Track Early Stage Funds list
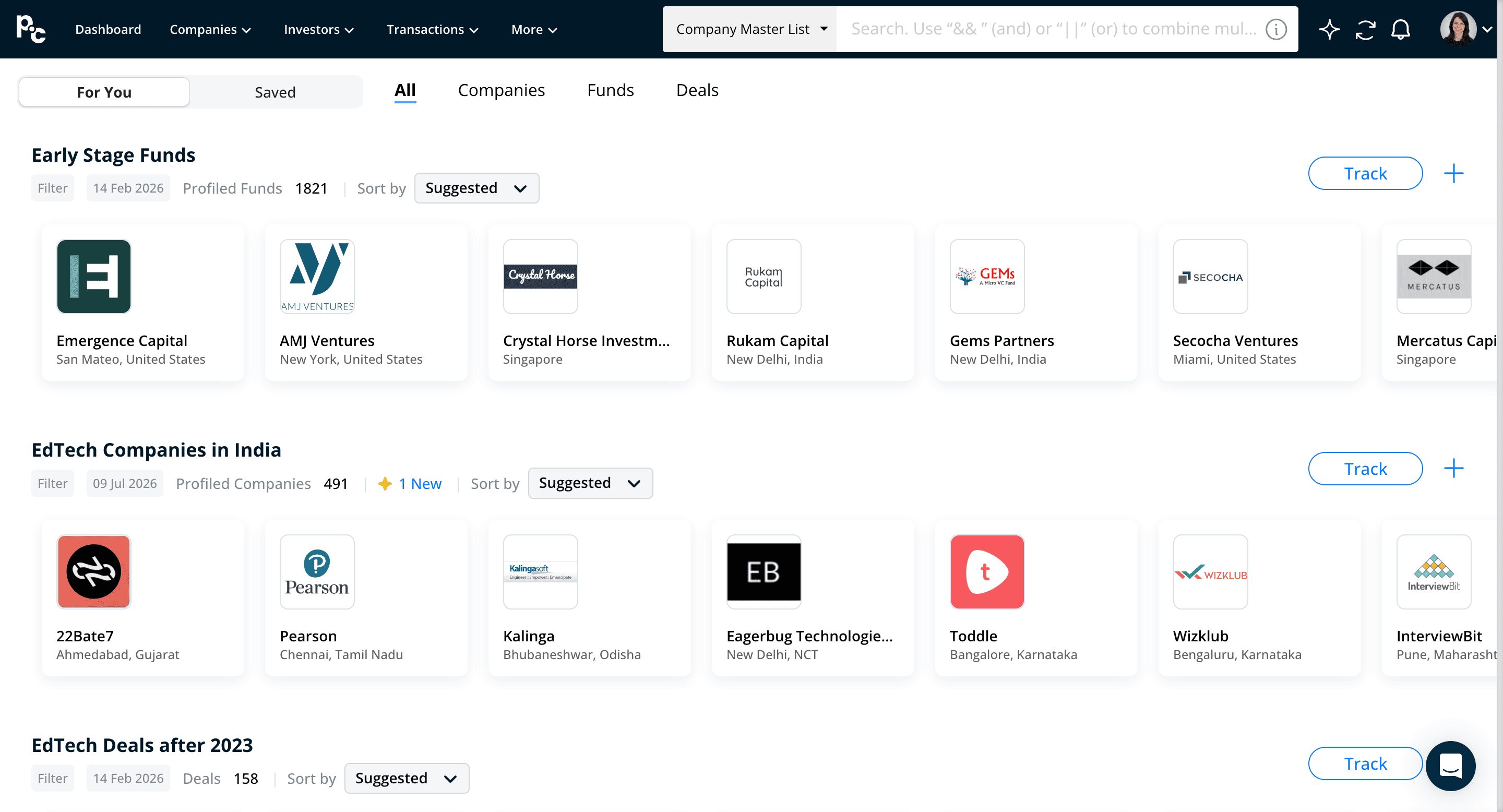 click(x=1365, y=173)
